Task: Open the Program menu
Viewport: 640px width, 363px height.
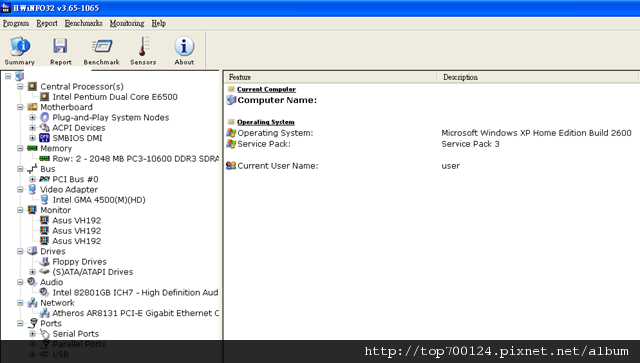Action: point(16,23)
